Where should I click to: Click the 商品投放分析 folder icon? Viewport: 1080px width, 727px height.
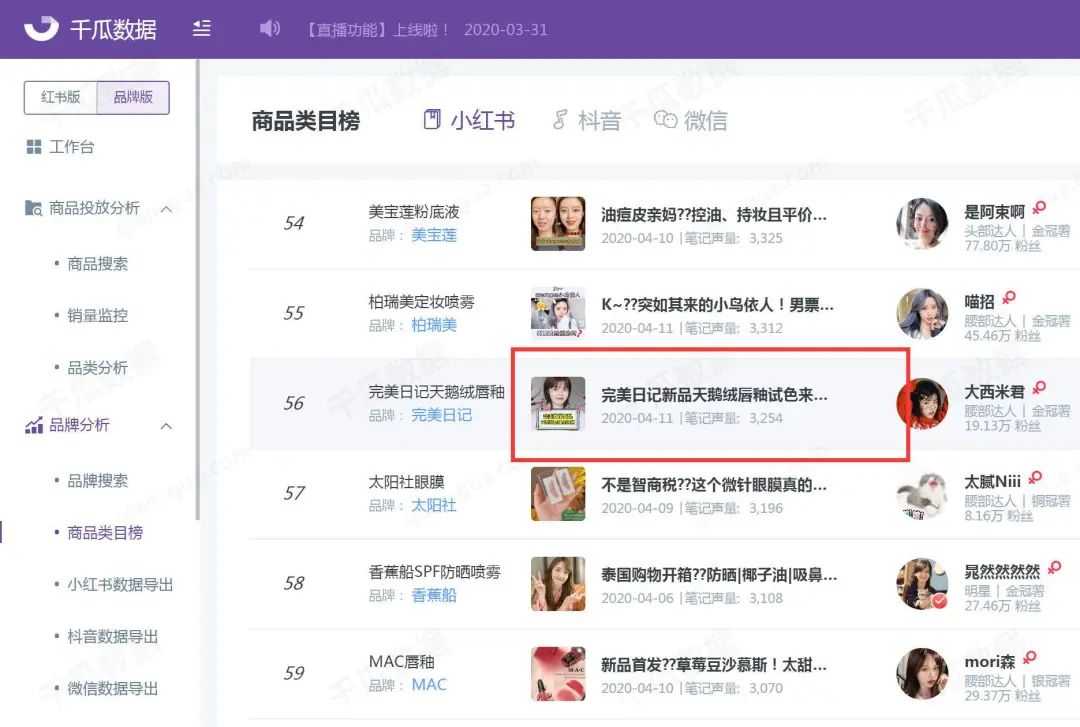click(33, 207)
